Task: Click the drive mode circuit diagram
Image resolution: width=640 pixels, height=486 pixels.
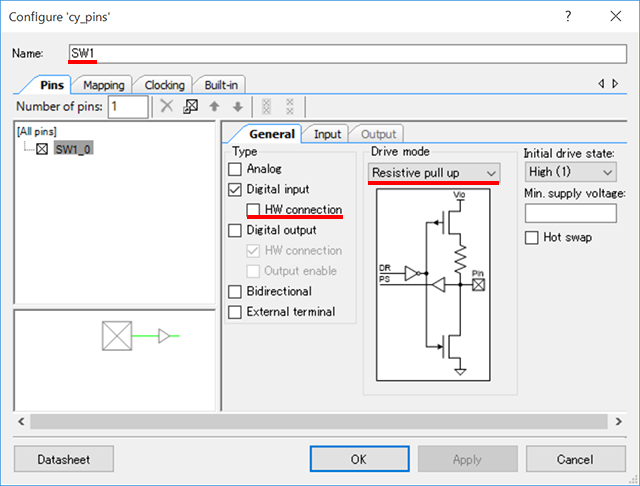Action: point(433,285)
